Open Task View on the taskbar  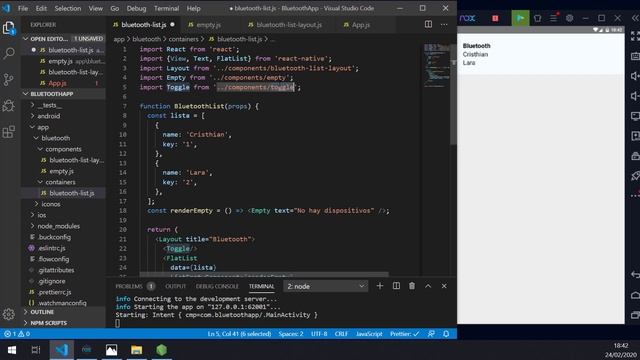36,350
